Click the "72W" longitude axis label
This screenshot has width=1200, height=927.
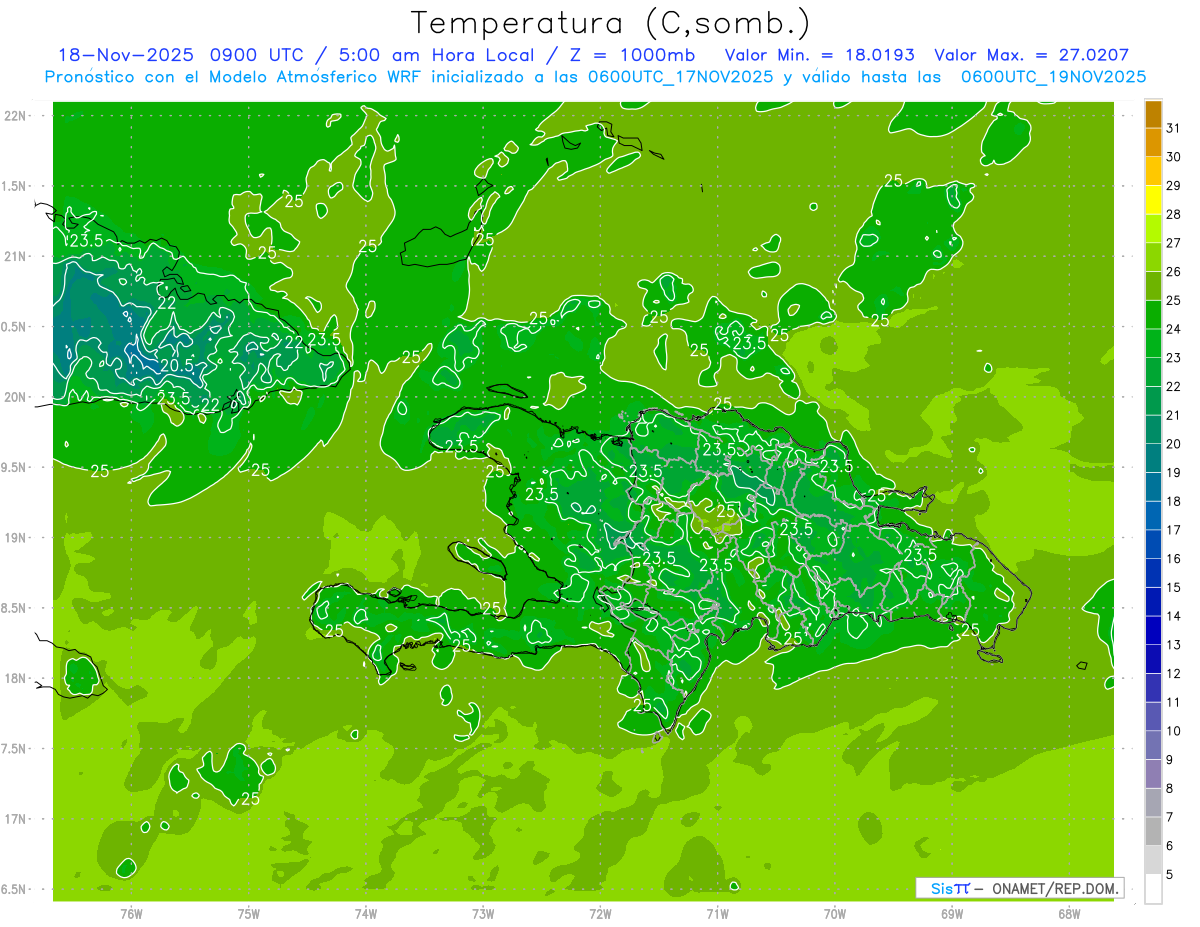(600, 914)
